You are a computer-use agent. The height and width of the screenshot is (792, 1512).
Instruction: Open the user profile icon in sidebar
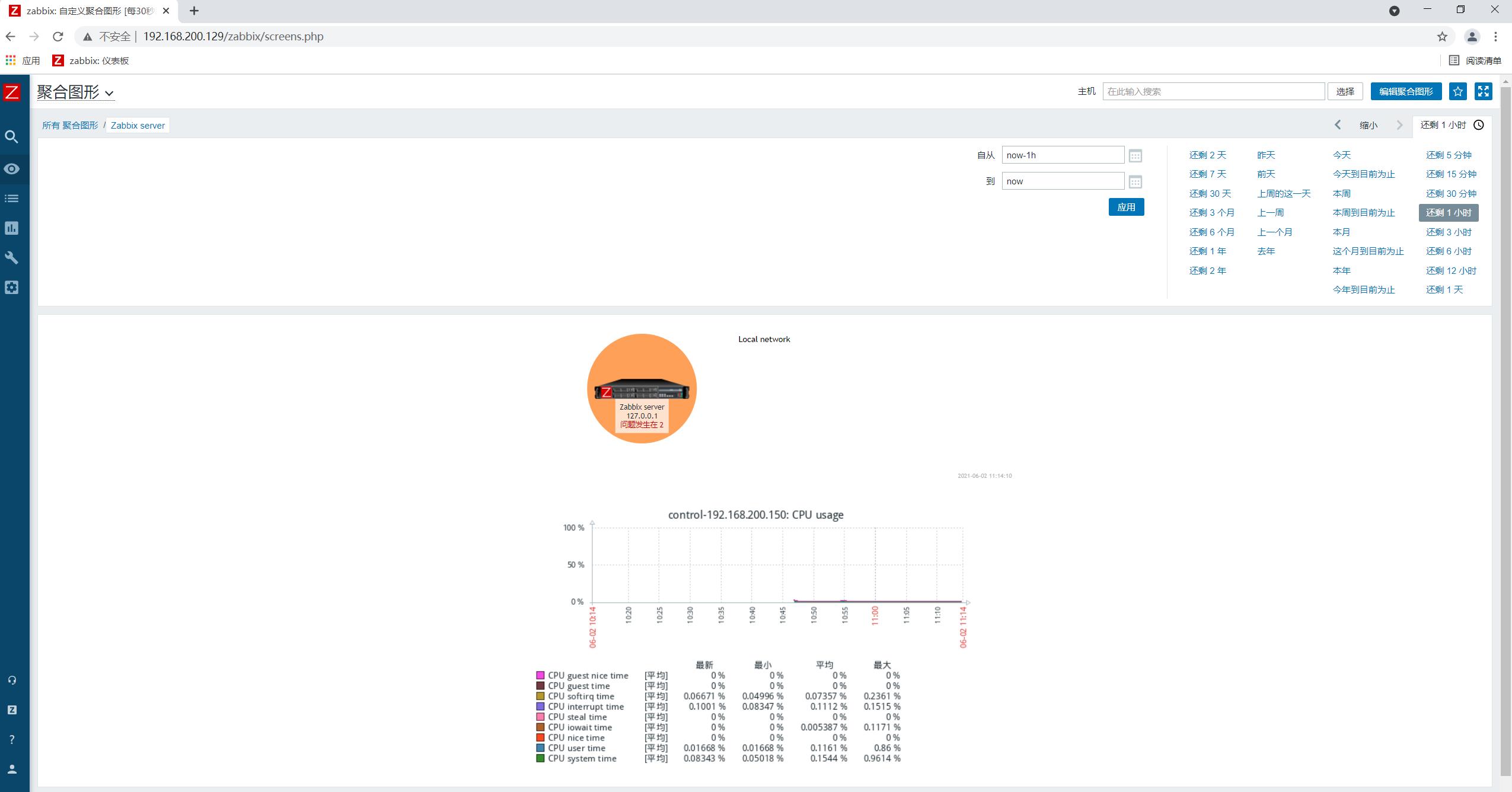12,769
